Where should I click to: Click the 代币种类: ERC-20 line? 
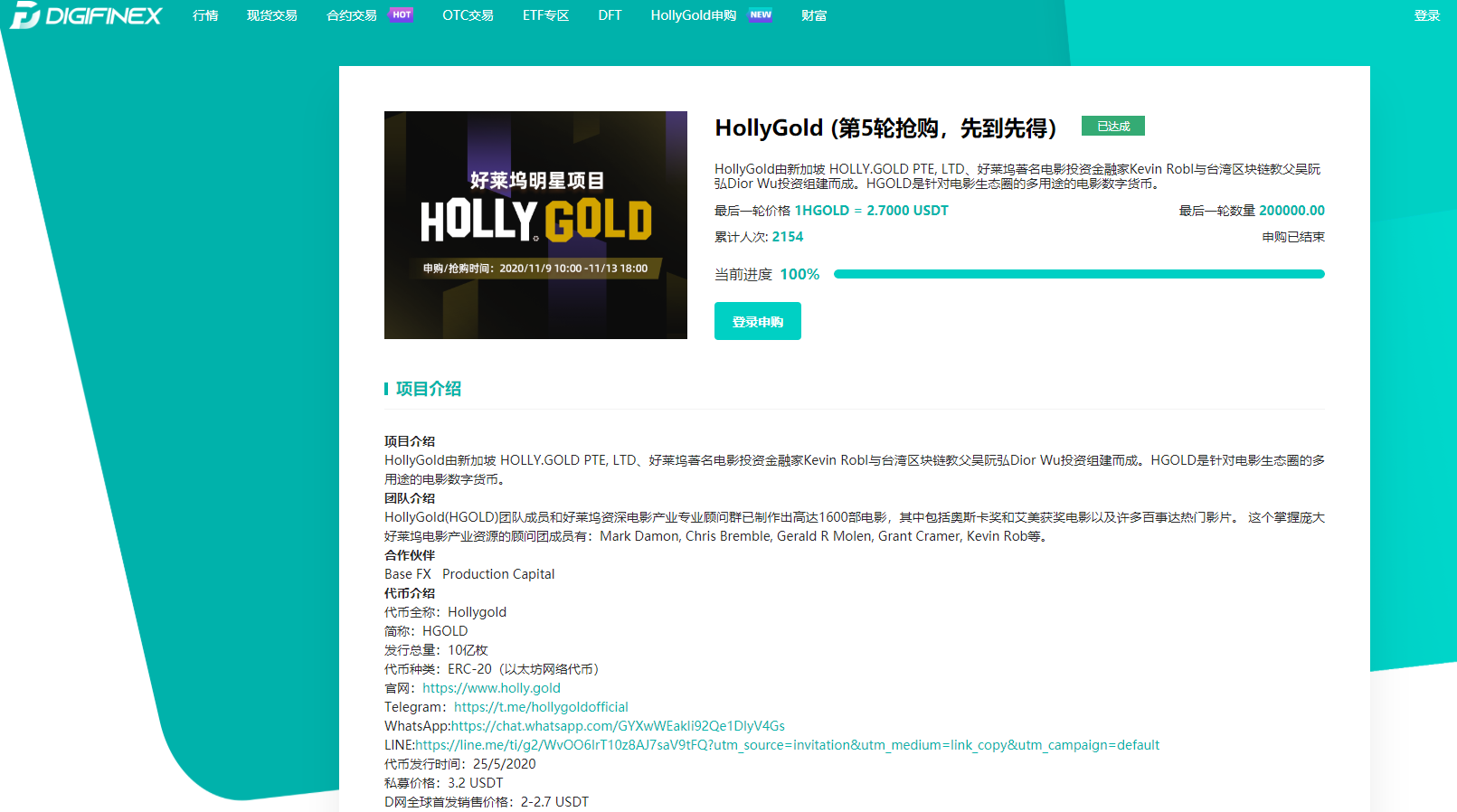point(494,669)
